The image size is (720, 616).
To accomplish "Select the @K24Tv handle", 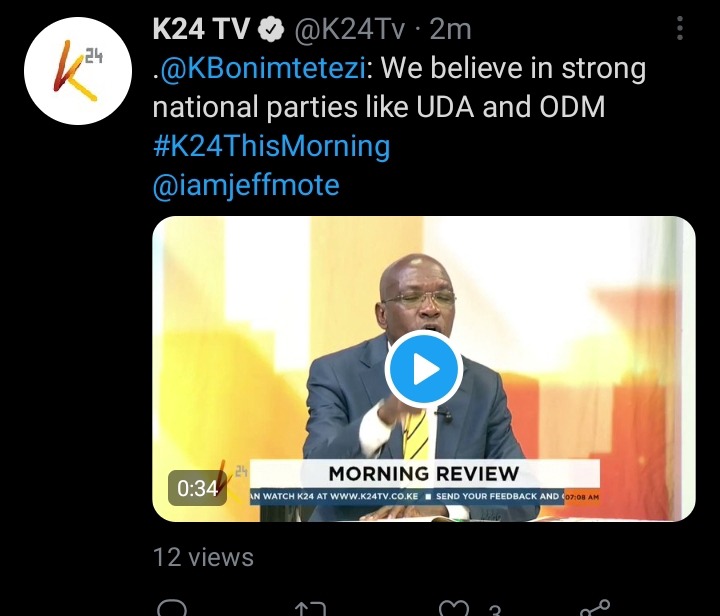I will (350, 29).
